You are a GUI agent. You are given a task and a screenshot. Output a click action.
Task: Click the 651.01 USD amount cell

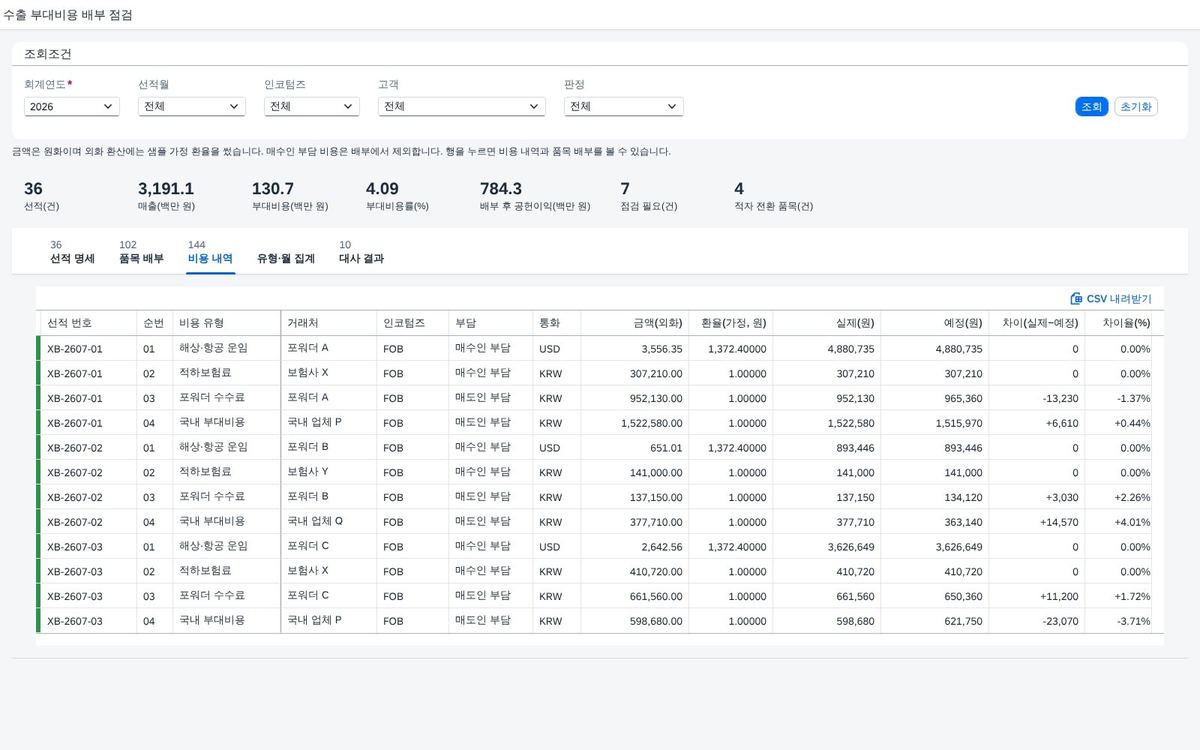(636, 448)
